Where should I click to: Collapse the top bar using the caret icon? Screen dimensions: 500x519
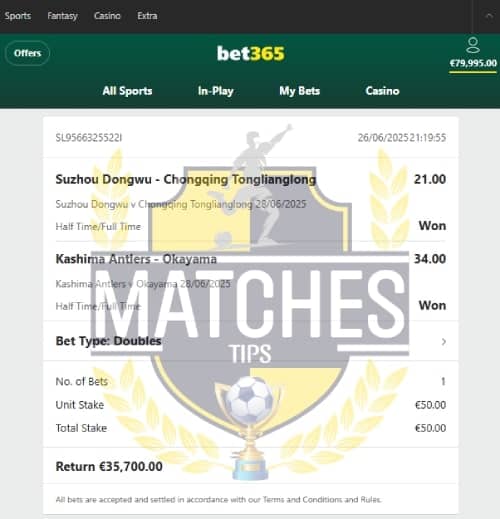click(x=489, y=16)
